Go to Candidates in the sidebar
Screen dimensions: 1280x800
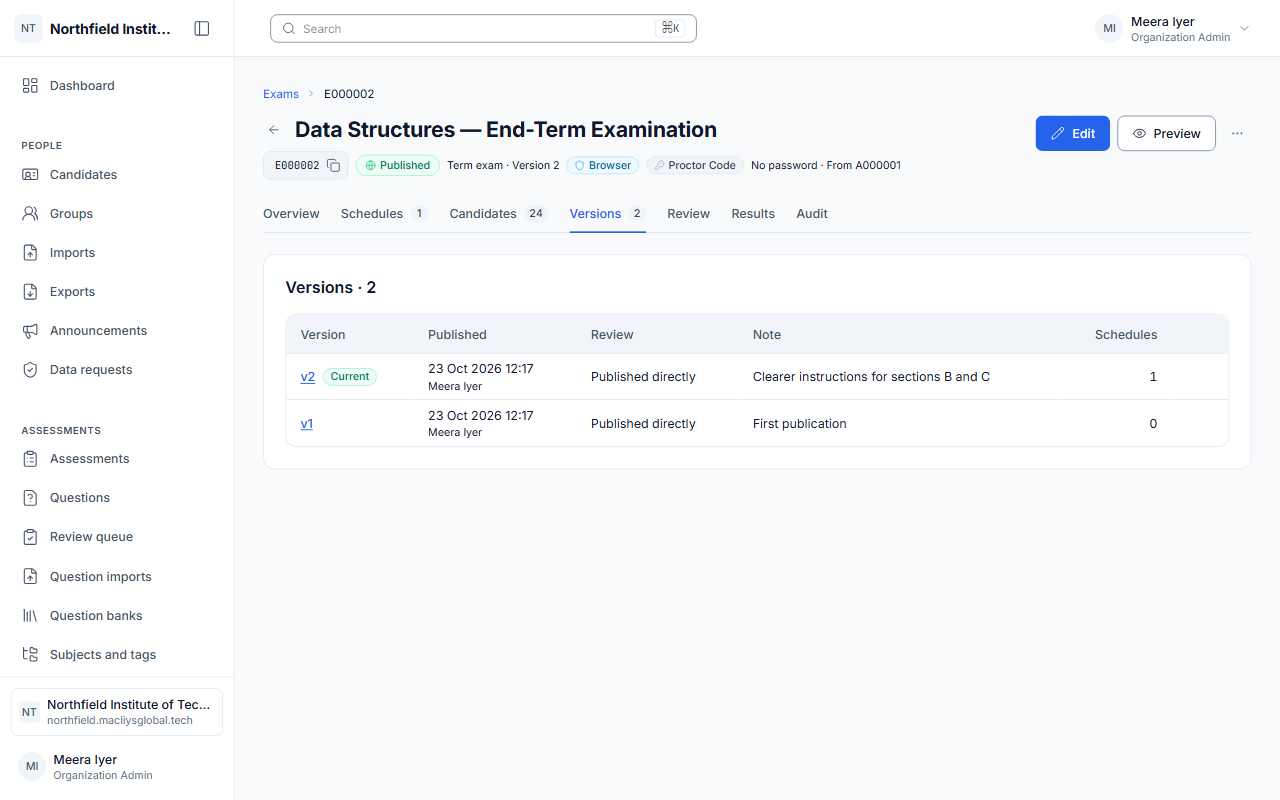pos(117,174)
